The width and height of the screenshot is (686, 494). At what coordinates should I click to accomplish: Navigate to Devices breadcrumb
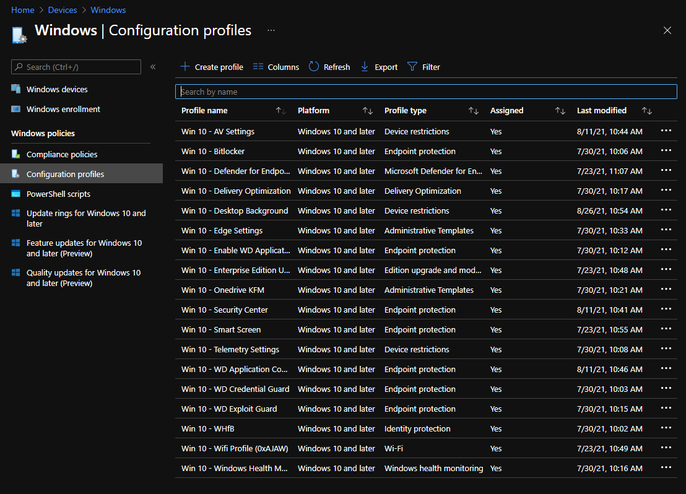click(62, 10)
